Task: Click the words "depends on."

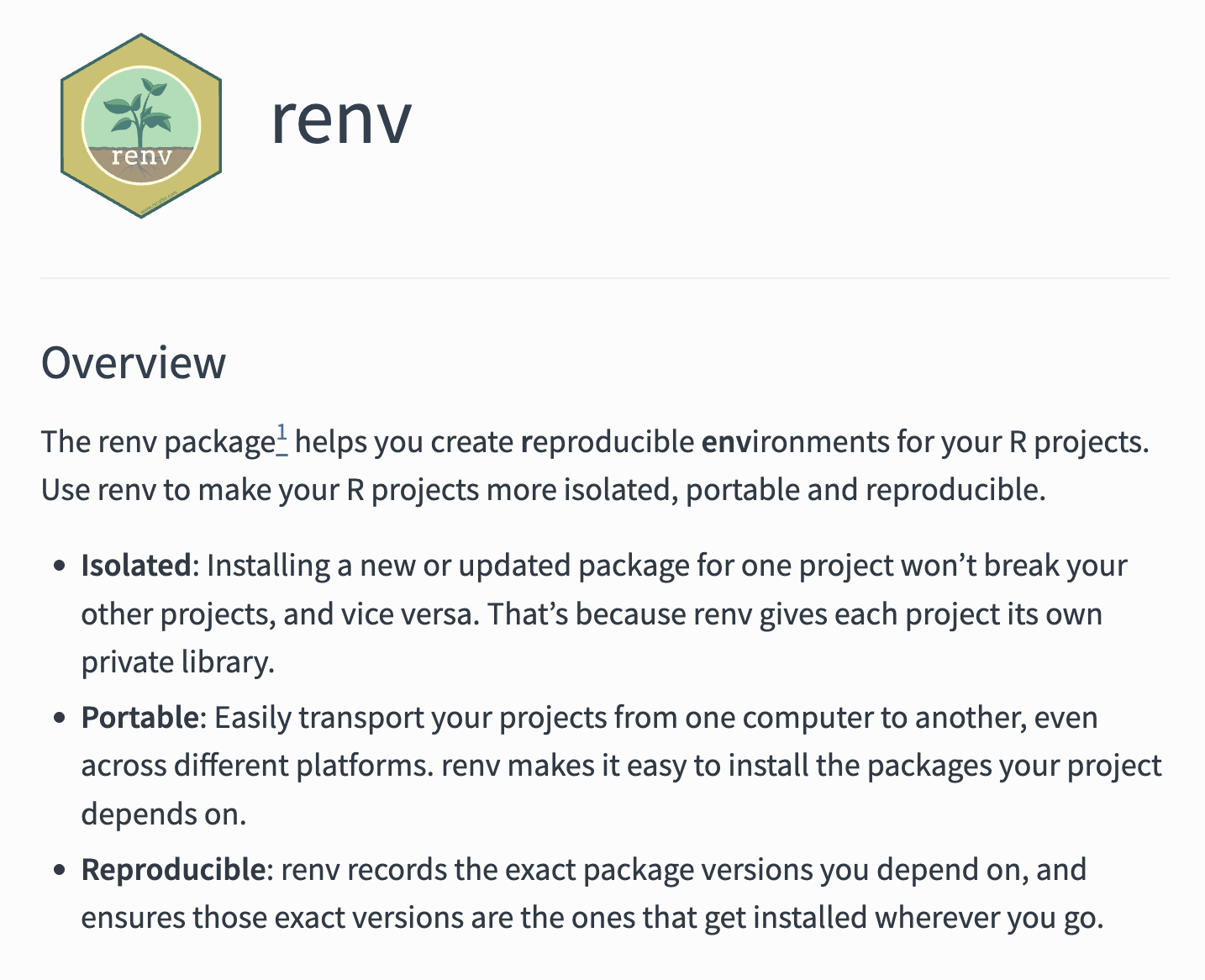Action: pyautogui.click(x=164, y=814)
